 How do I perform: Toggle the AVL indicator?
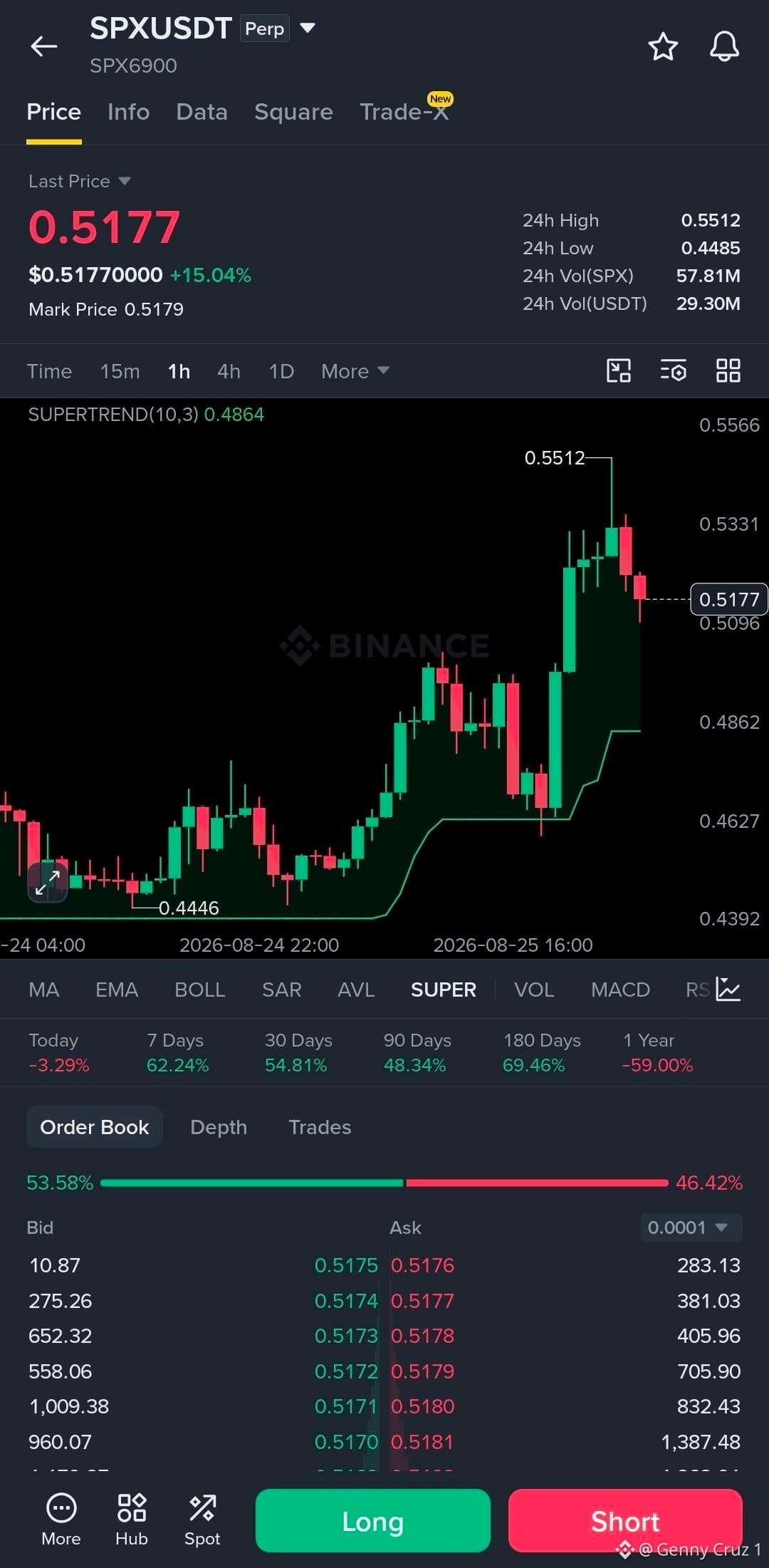[x=356, y=989]
